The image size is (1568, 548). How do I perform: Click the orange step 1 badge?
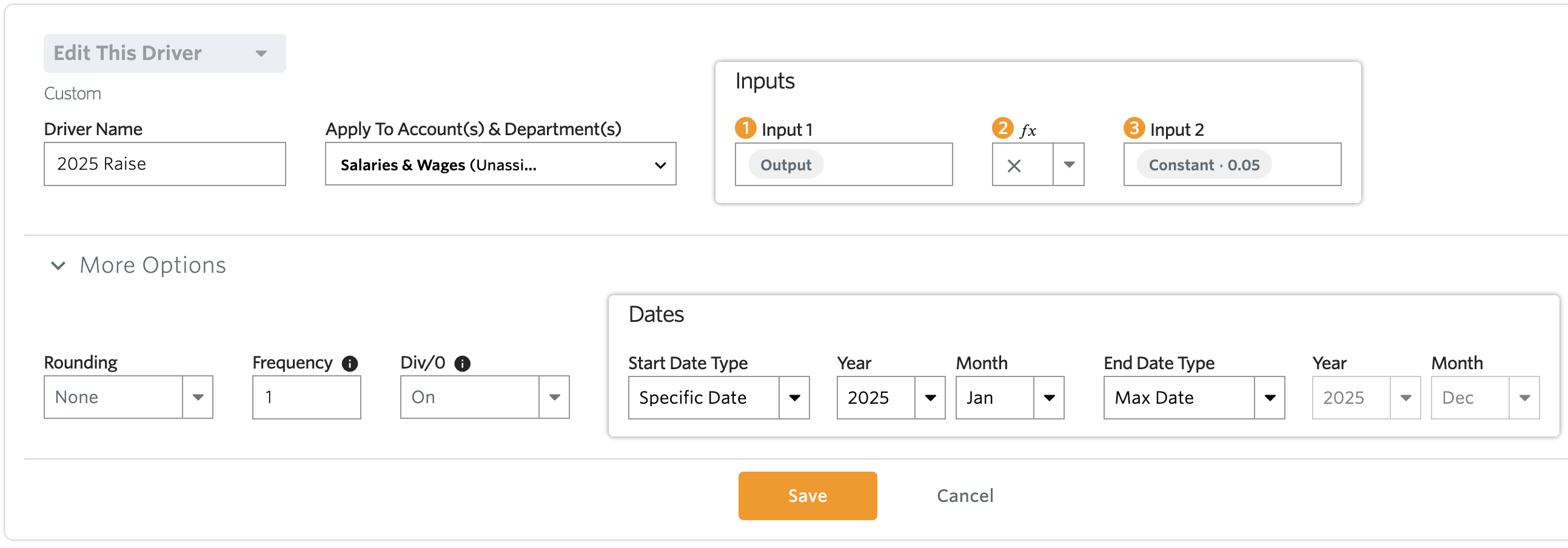pyautogui.click(x=746, y=129)
